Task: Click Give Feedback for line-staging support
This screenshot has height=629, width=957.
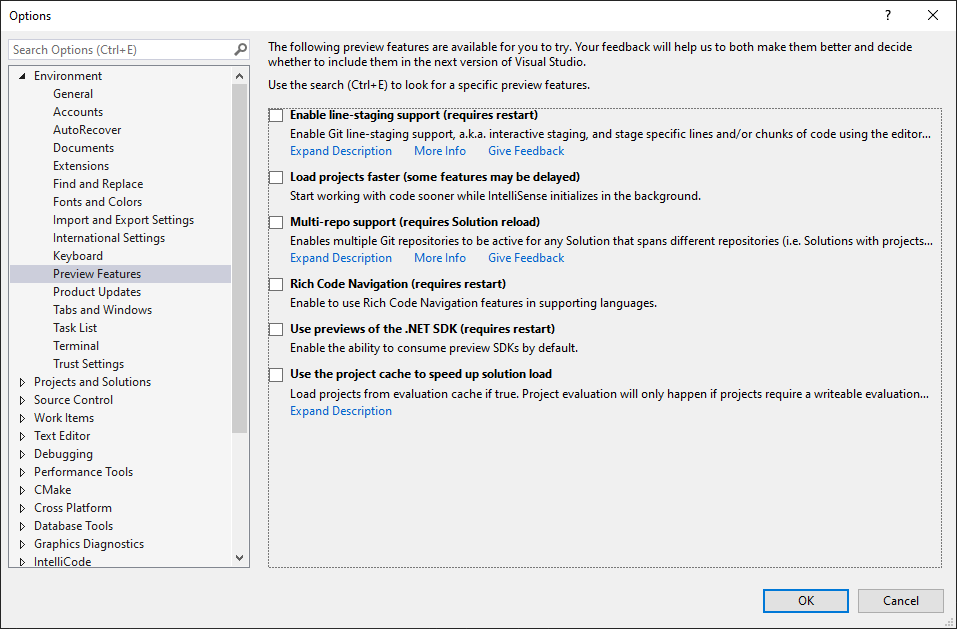Action: click(525, 151)
